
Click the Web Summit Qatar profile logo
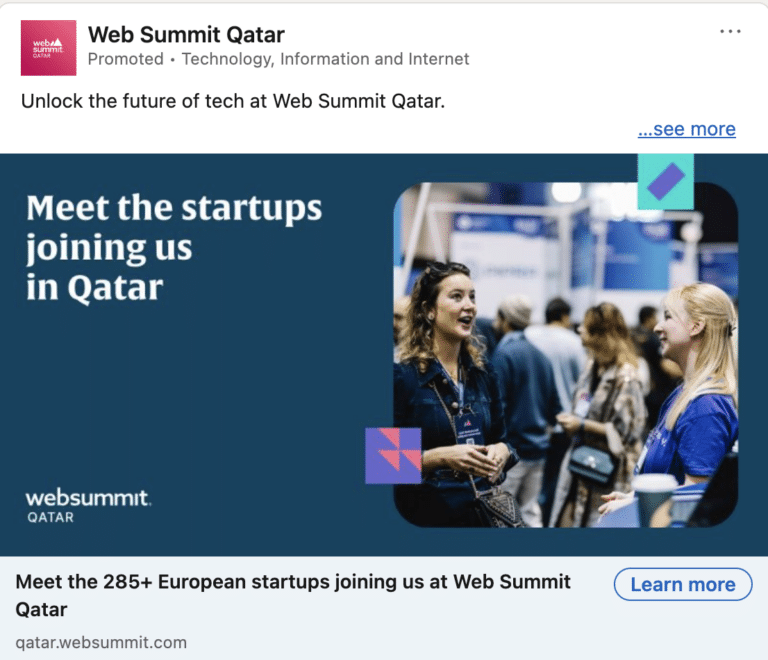(x=48, y=47)
